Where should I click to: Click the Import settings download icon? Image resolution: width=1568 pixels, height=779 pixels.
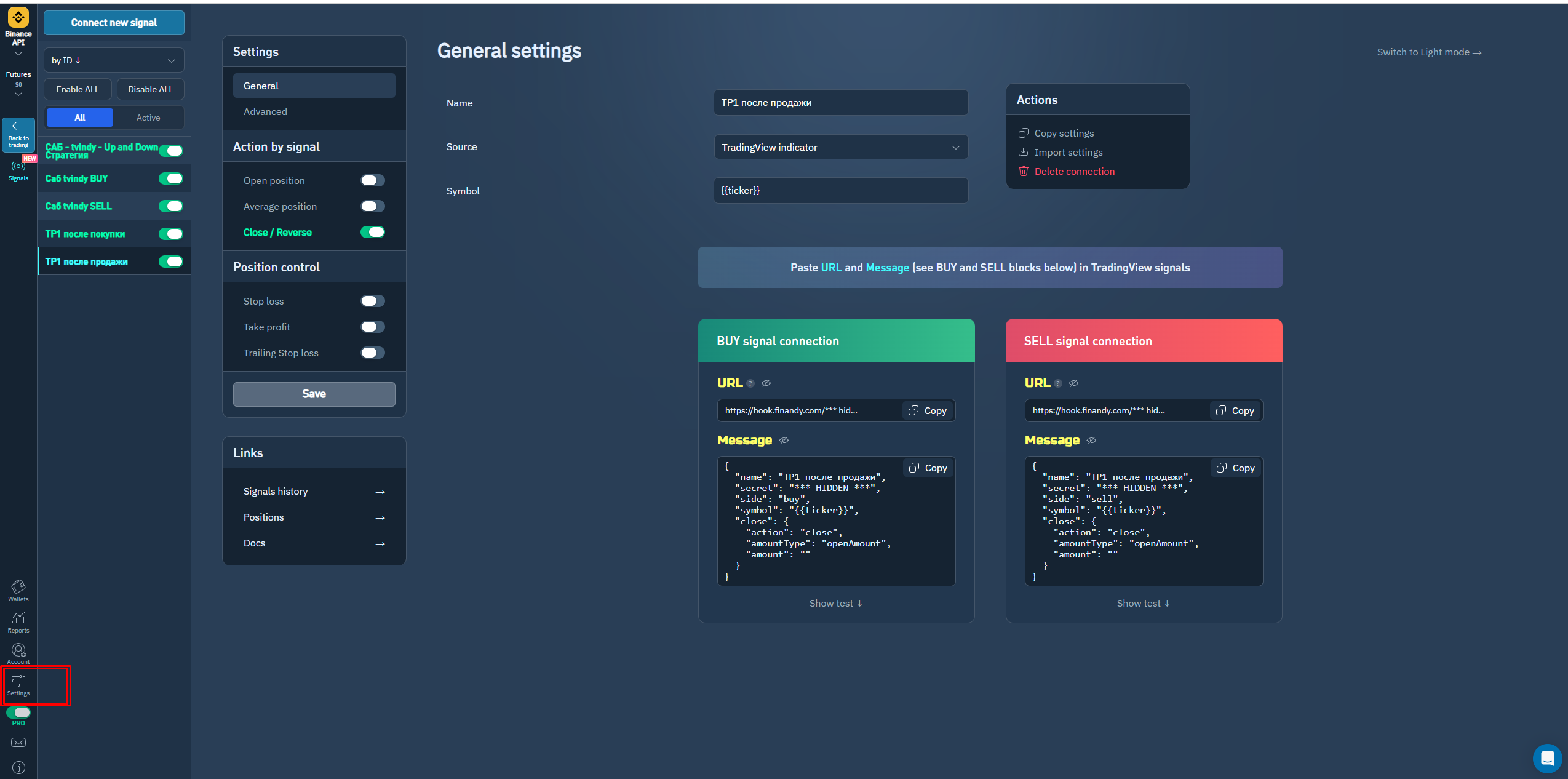(1023, 152)
